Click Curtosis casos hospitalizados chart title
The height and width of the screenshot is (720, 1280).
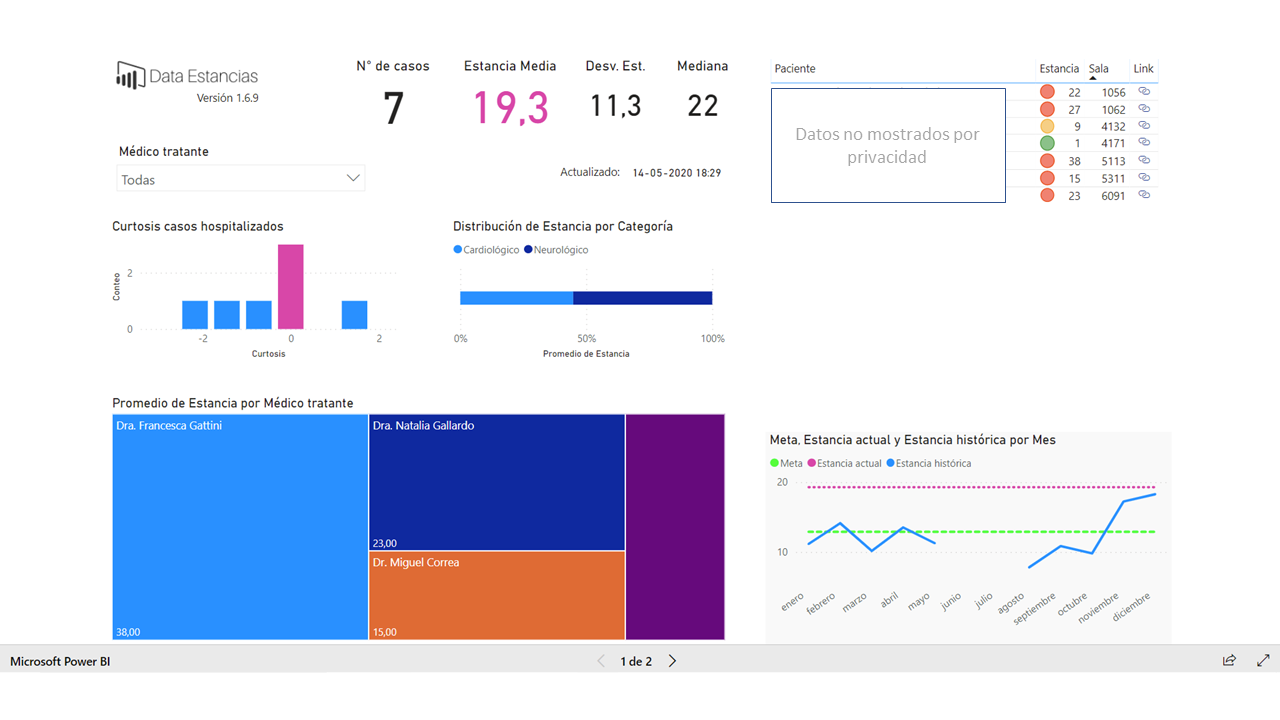click(x=198, y=227)
